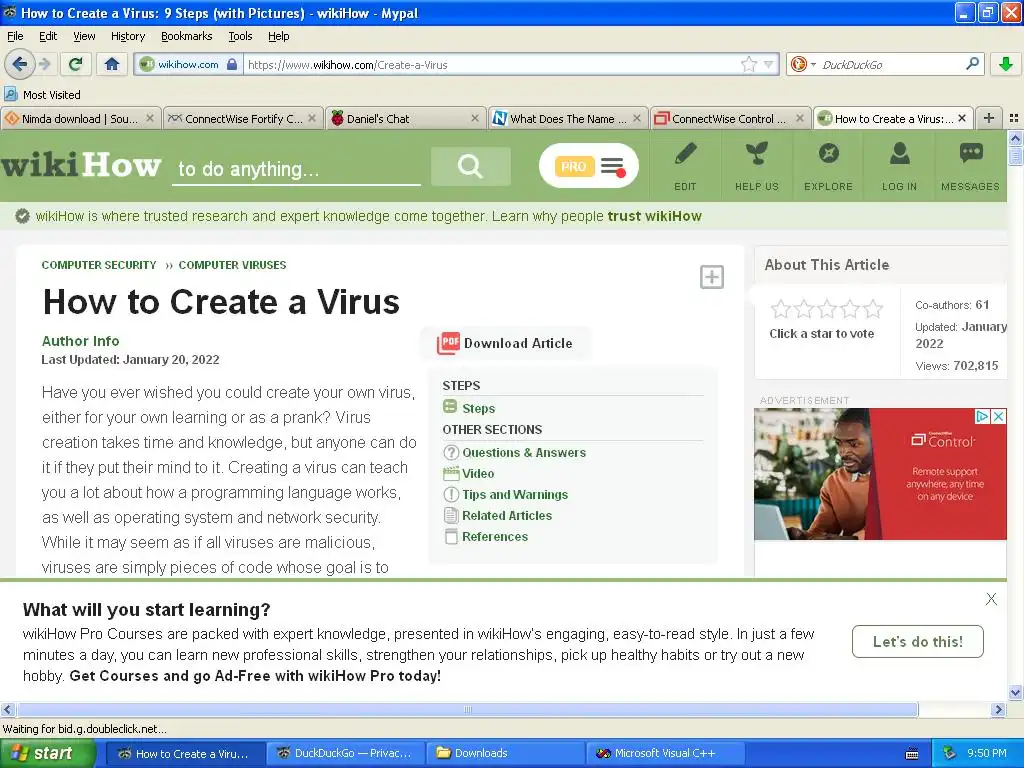Jump to Video section
The height and width of the screenshot is (768, 1024).
click(478, 473)
